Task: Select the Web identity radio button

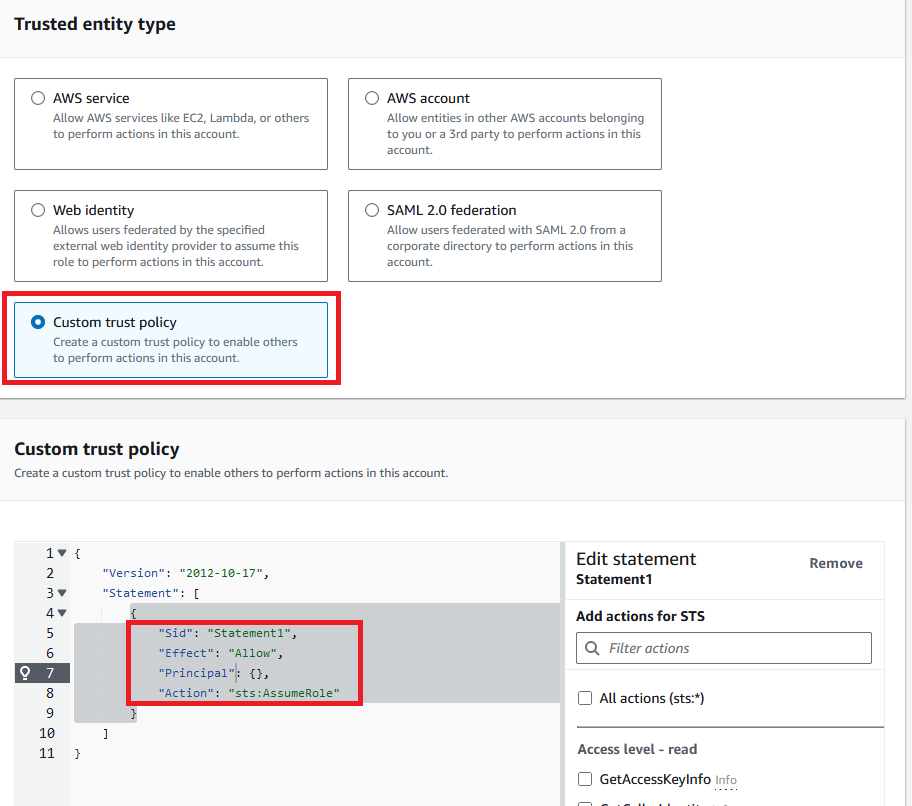Action: click(38, 210)
